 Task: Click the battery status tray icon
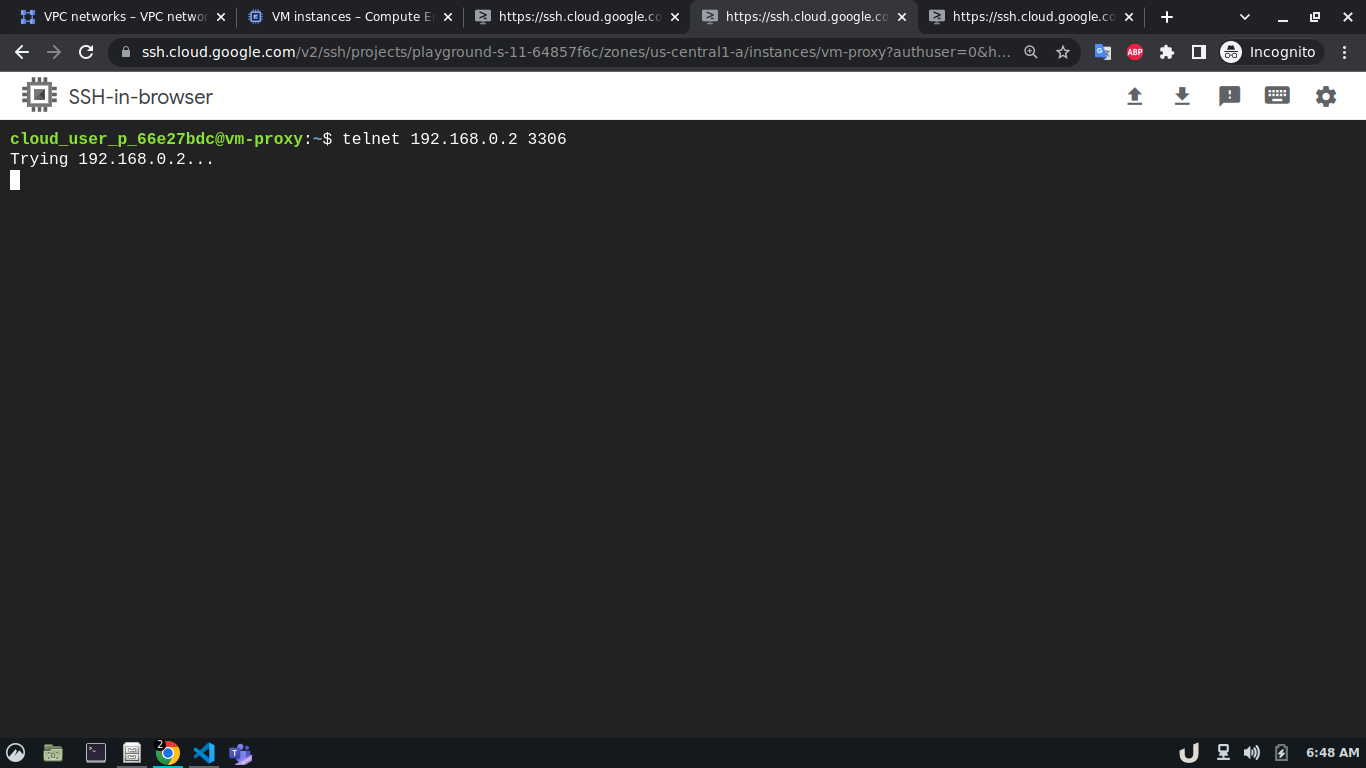pyautogui.click(x=1281, y=753)
